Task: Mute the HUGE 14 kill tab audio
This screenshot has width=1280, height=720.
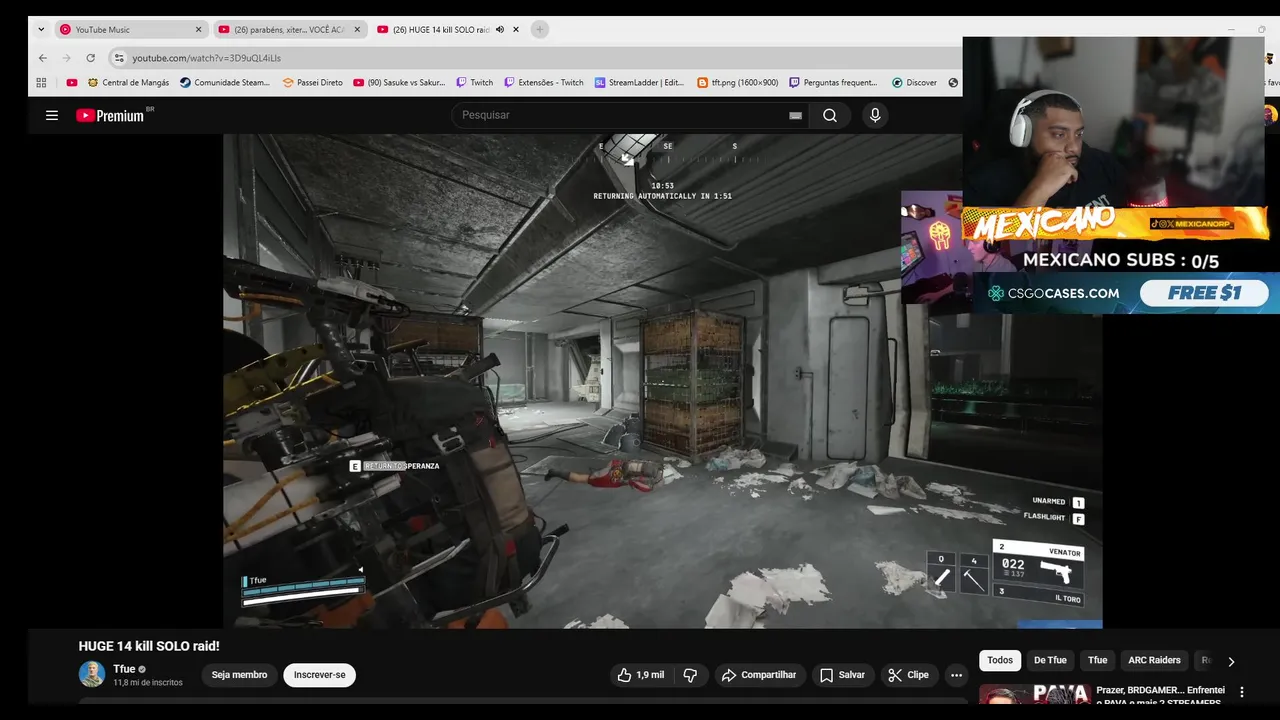Action: [x=500, y=30]
